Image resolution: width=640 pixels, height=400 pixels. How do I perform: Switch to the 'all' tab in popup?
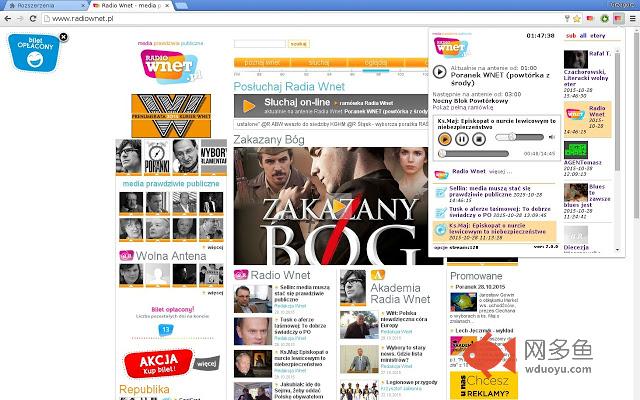[583, 36]
